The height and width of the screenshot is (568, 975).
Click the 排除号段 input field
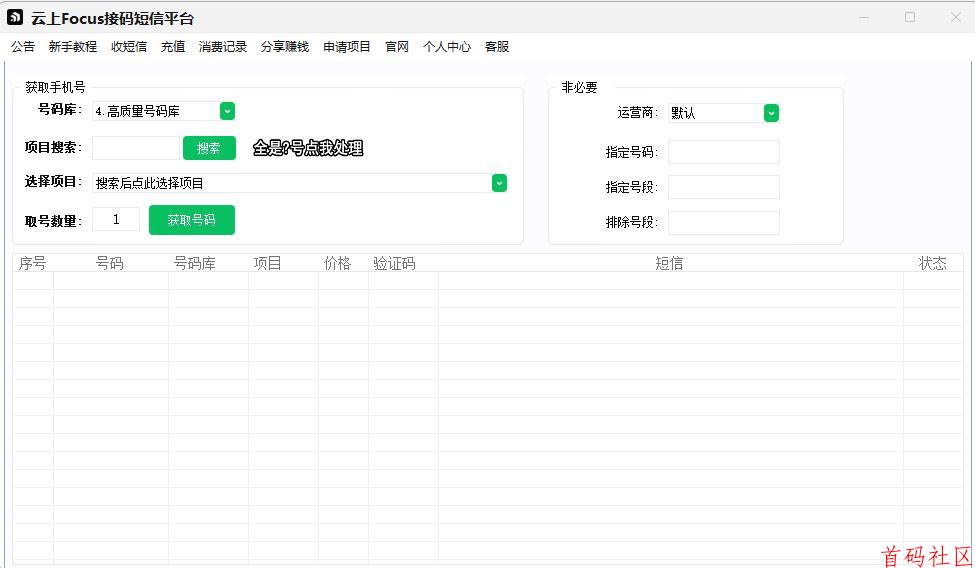[x=724, y=222]
